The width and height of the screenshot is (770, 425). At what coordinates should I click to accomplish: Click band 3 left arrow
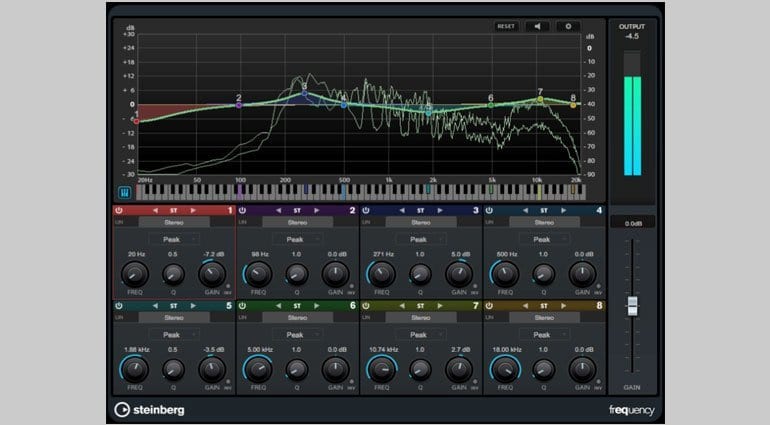click(402, 210)
